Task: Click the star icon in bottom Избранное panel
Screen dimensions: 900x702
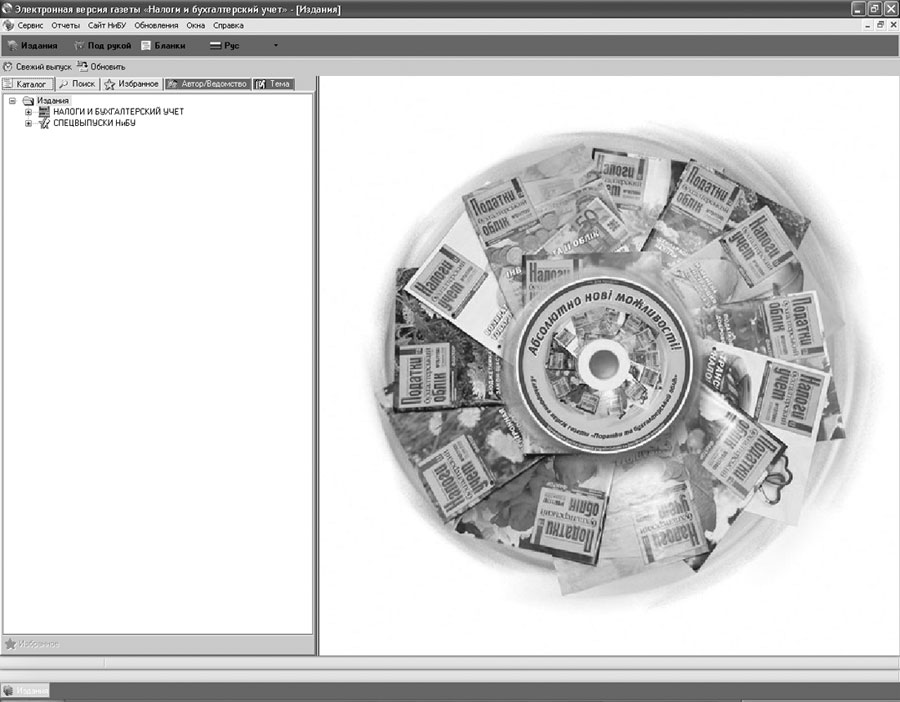Action: 10,643
